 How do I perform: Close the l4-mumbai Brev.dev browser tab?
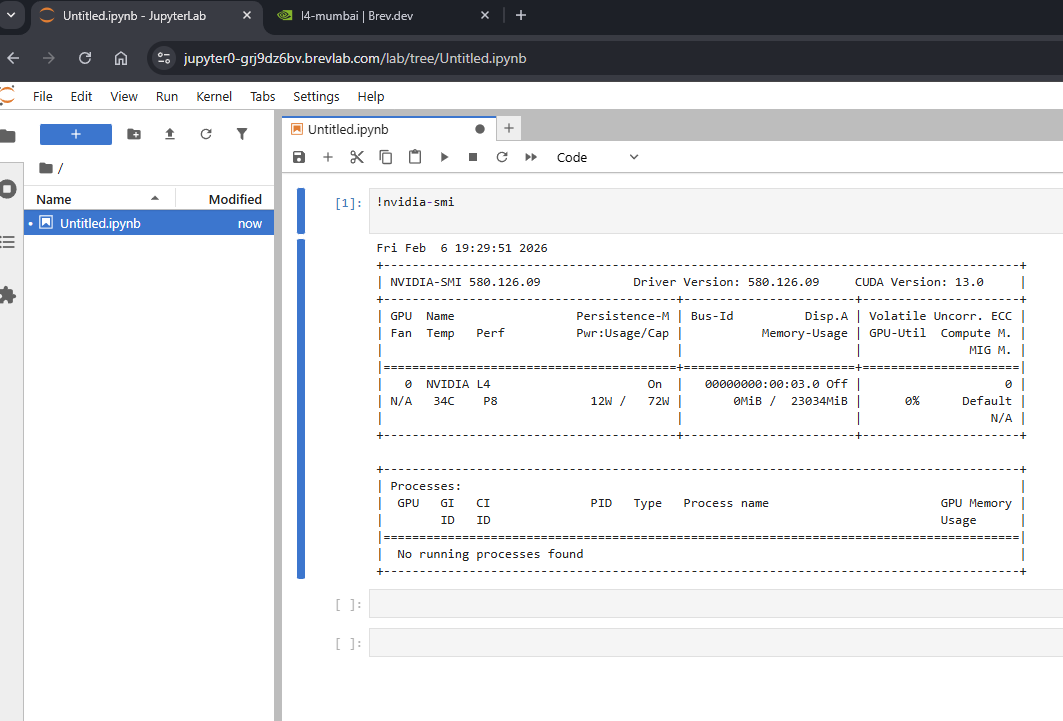(485, 15)
